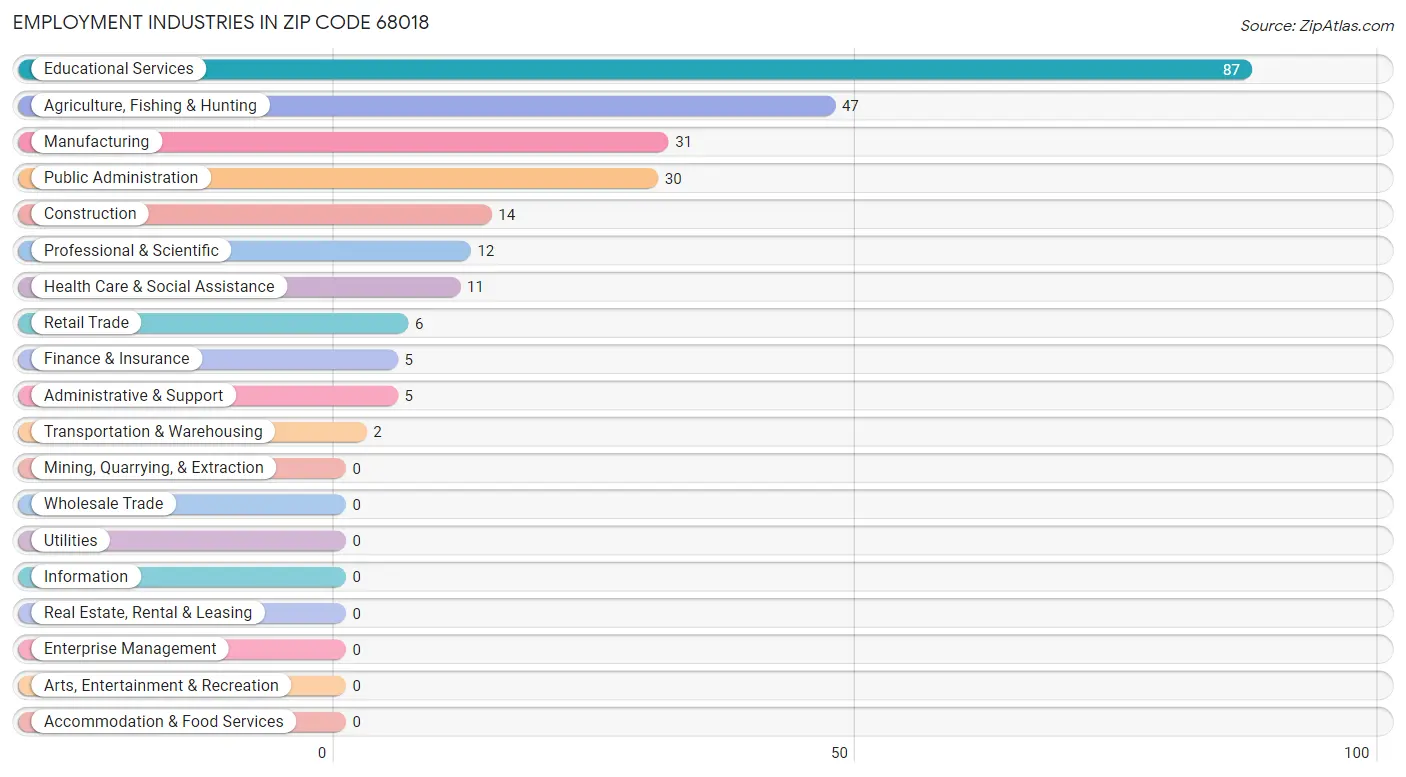Image resolution: width=1406 pixels, height=777 pixels.
Task: Click the value 31 beside the Manufacturing bar
Action: [x=683, y=142]
